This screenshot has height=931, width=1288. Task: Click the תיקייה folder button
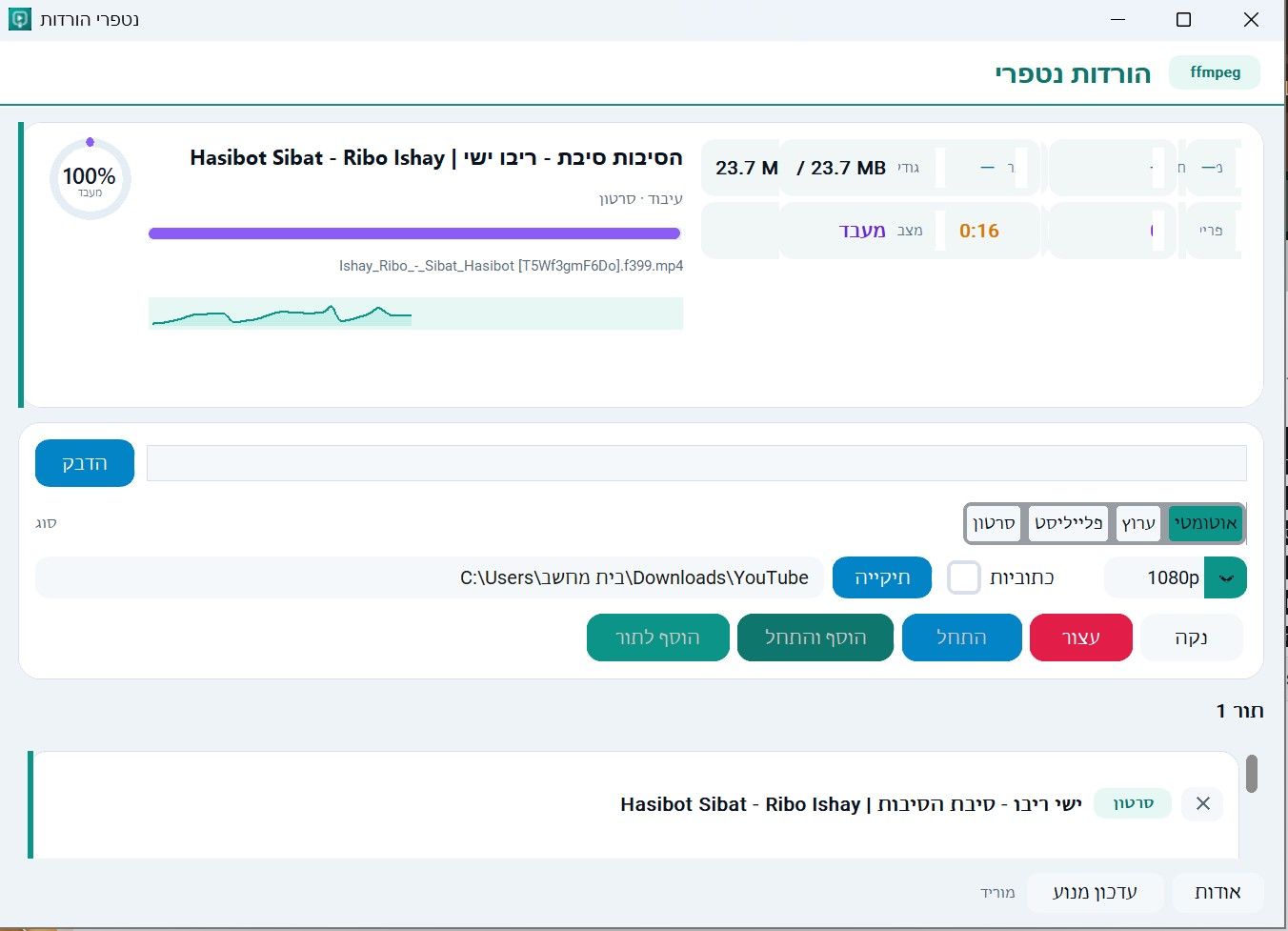point(882,577)
